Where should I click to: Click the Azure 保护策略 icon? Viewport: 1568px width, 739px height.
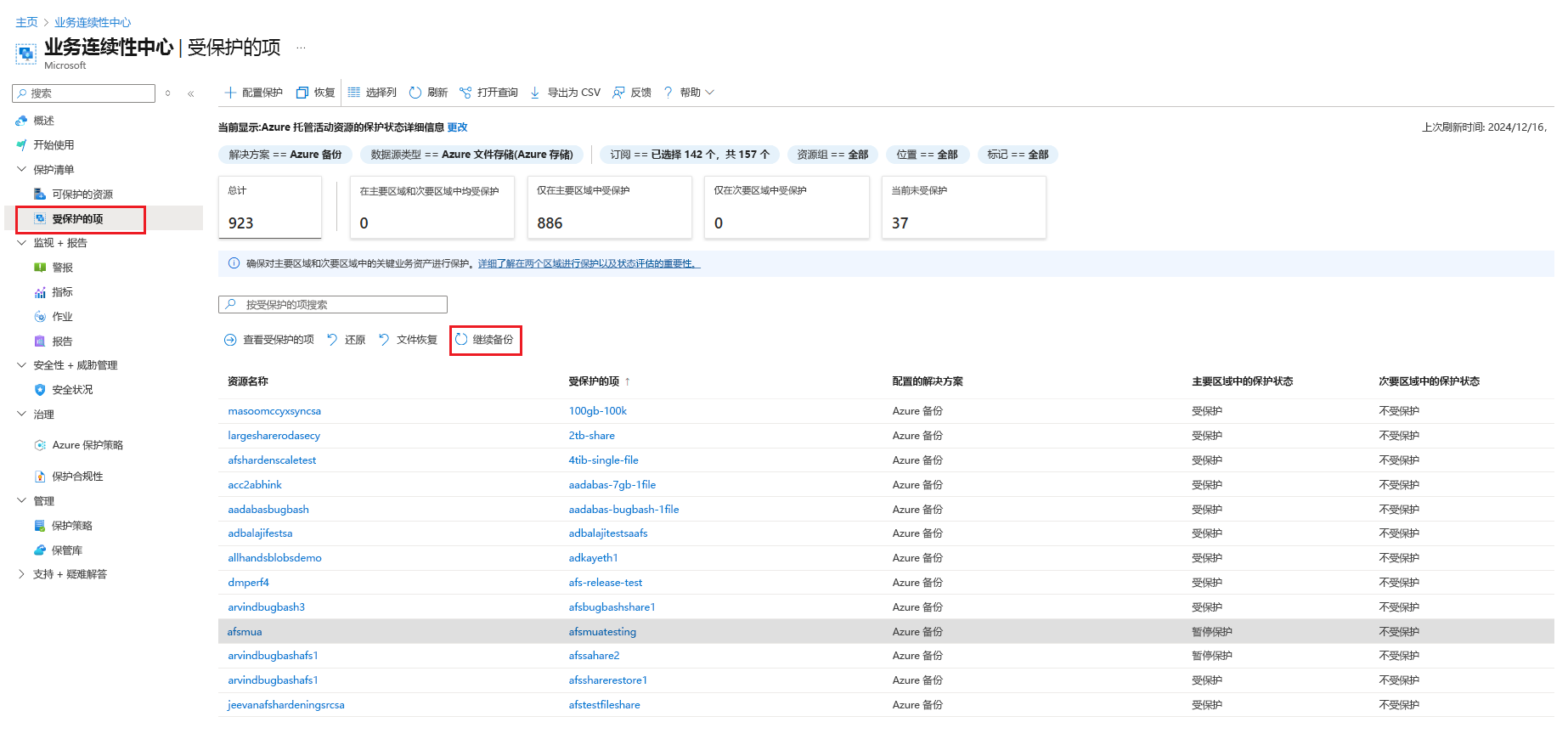tap(40, 445)
